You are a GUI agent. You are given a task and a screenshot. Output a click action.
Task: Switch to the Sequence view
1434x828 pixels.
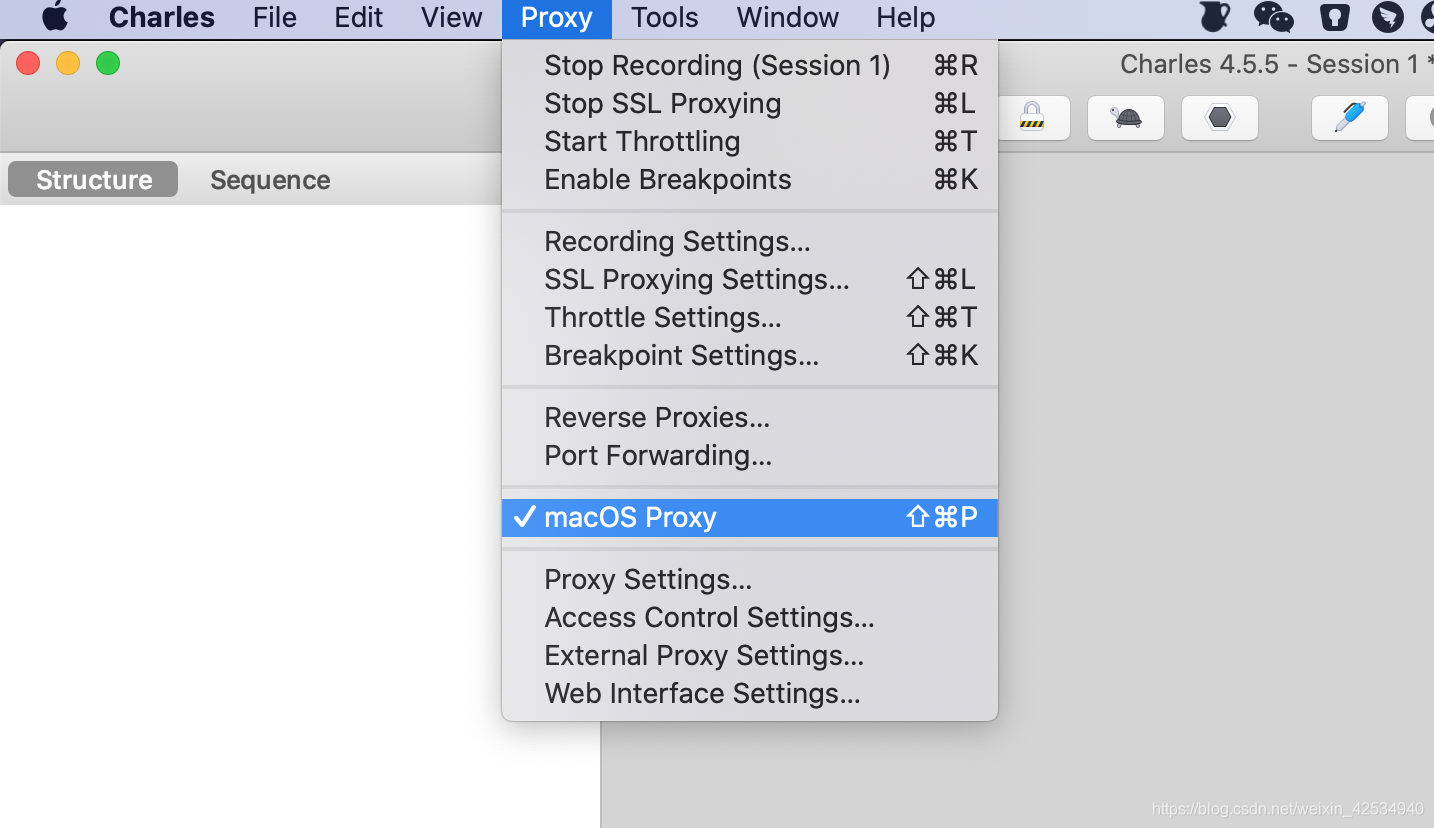(270, 180)
